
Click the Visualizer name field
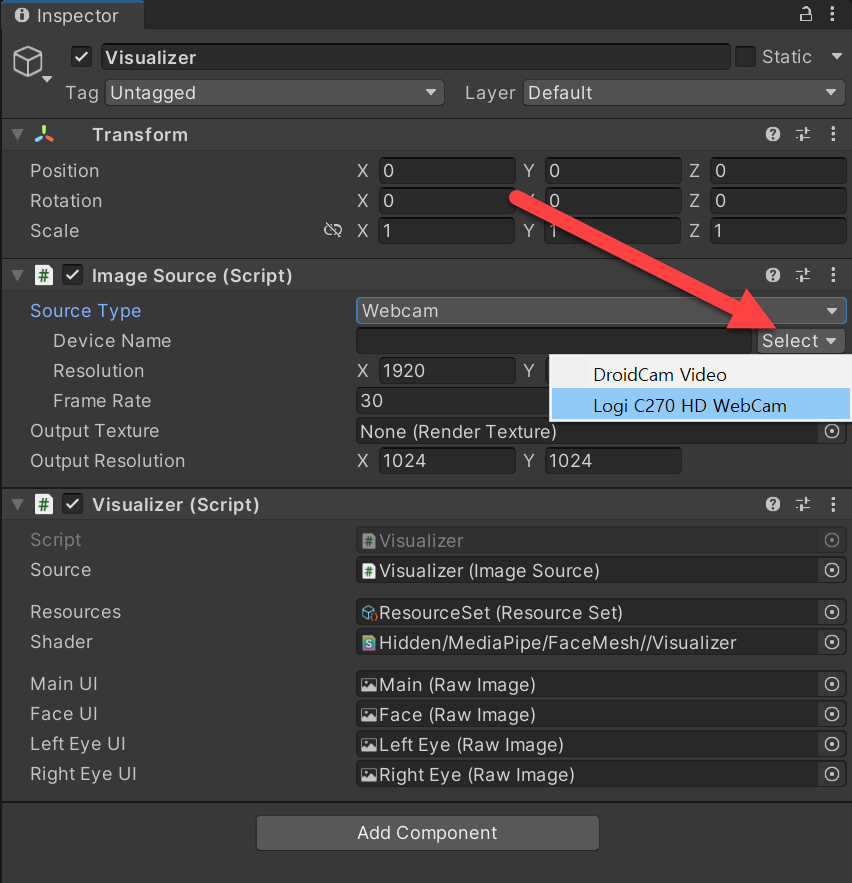point(416,57)
